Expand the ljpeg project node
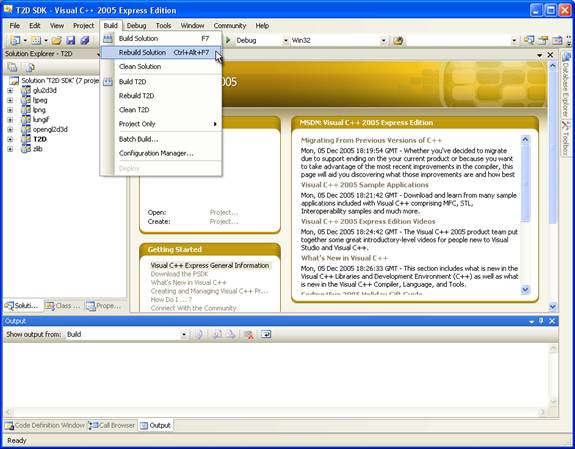 click(x=10, y=100)
